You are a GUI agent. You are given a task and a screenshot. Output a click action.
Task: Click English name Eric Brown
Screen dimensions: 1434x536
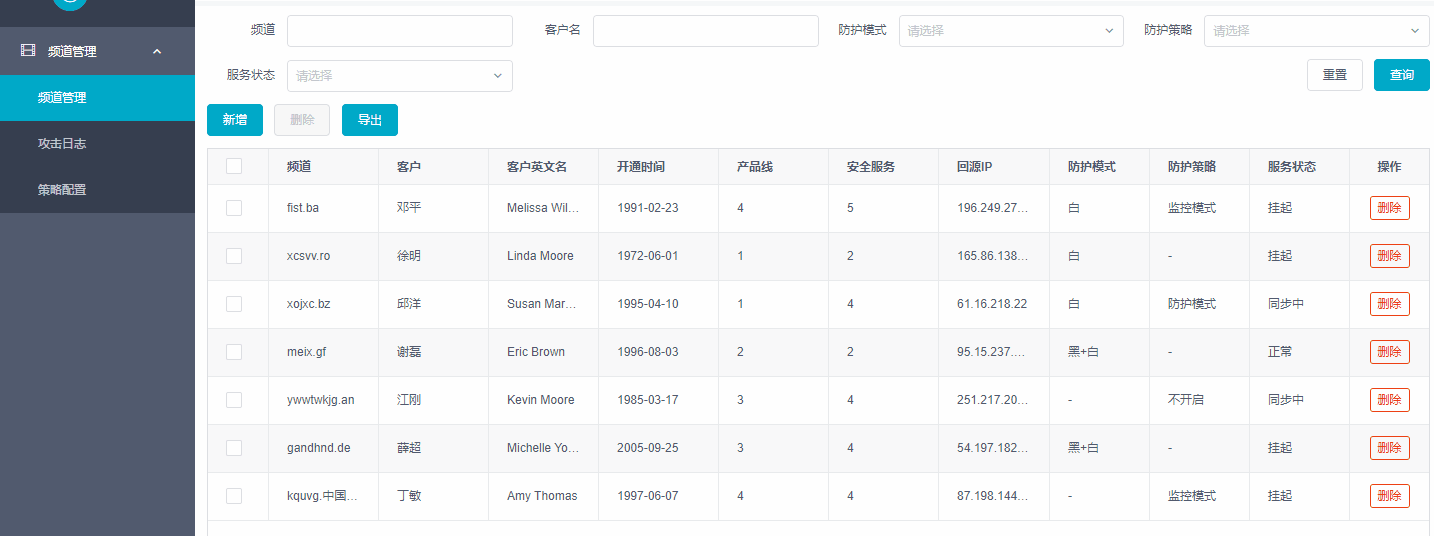point(536,352)
